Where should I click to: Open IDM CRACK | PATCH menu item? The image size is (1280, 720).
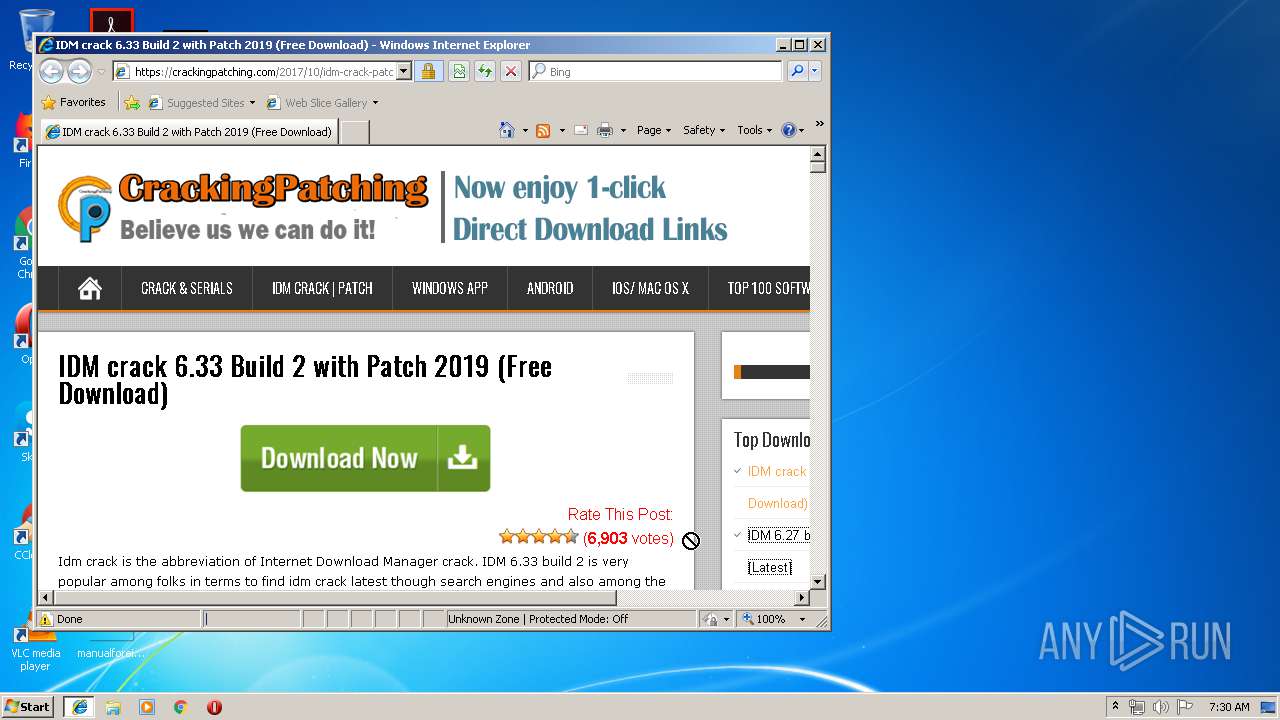[x=322, y=288]
